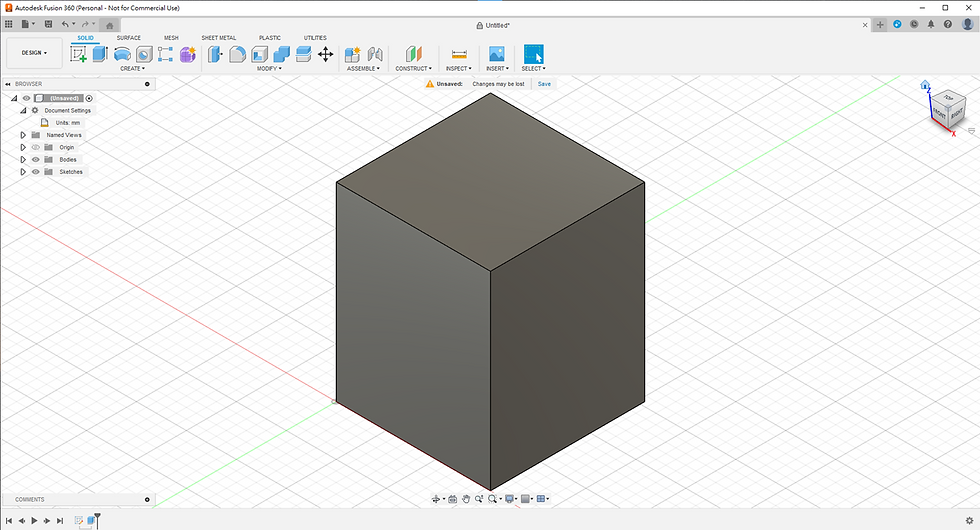Open the CREATE dropdown menu
This screenshot has height=530, width=980.
132,69
